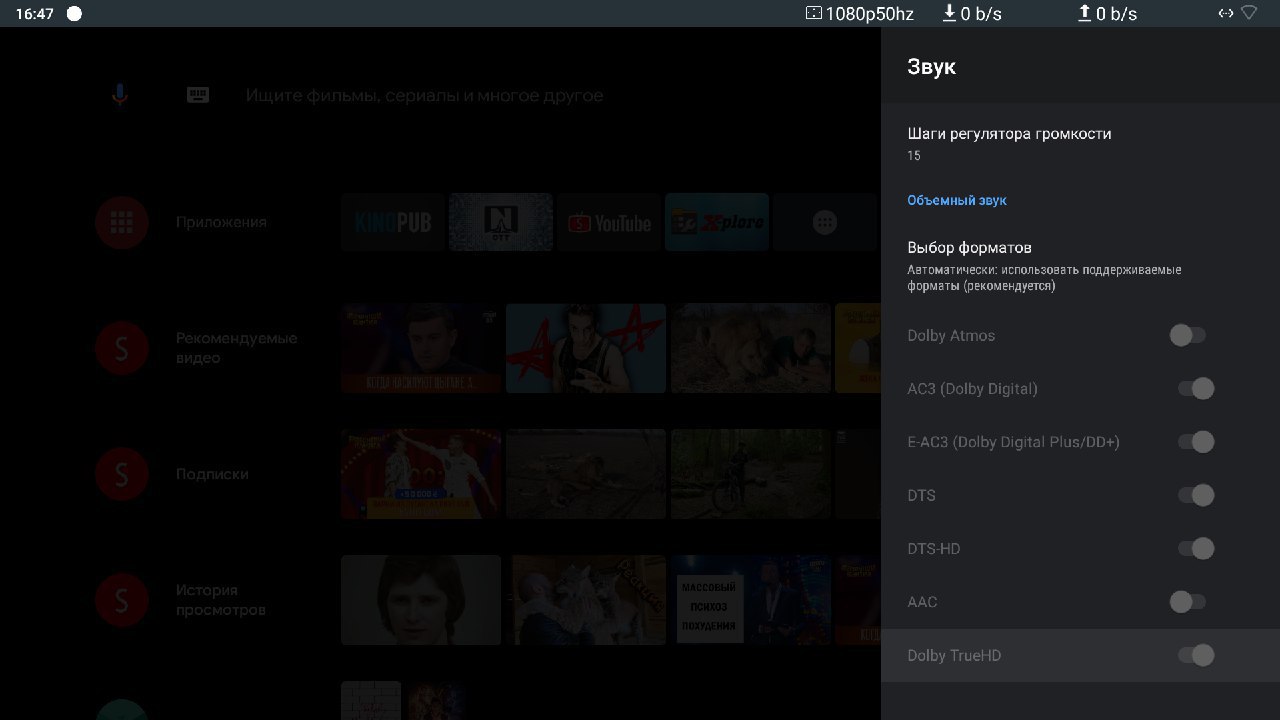Image resolution: width=1280 pixels, height=720 pixels.
Task: Open the Приложения apps grid icon
Action: point(122,222)
